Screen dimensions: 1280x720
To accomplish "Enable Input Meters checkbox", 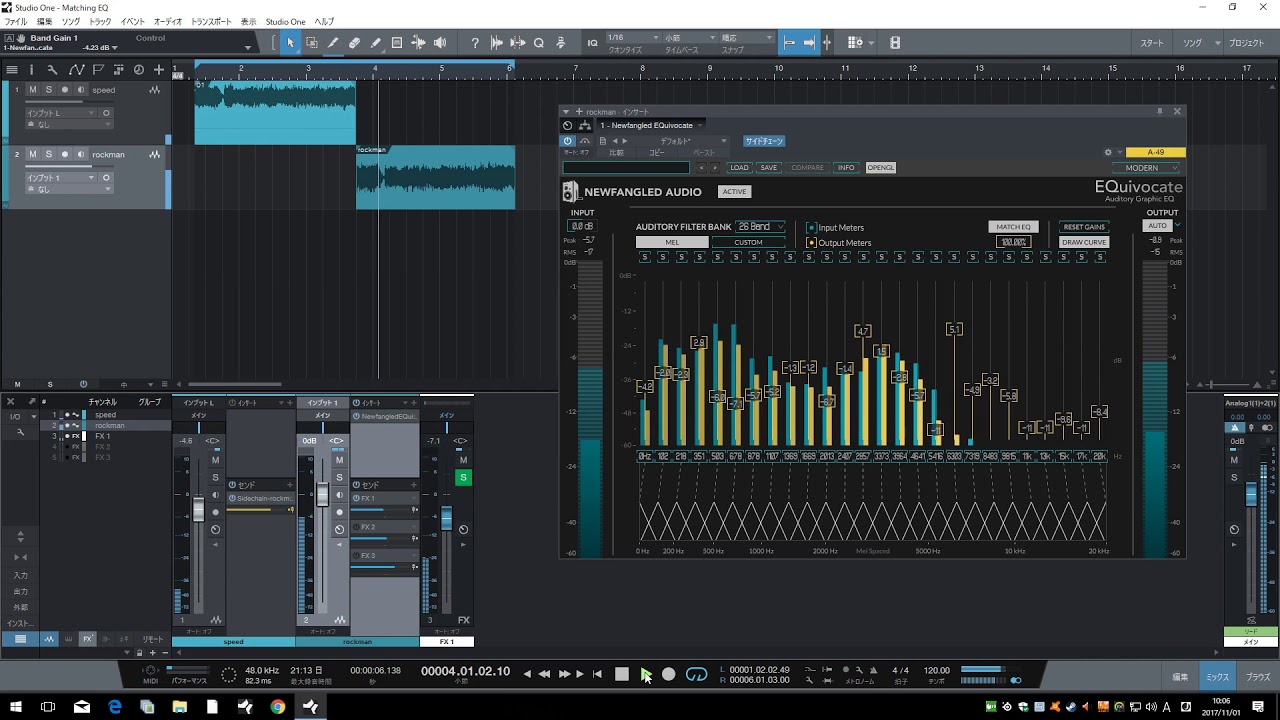I will coord(812,227).
